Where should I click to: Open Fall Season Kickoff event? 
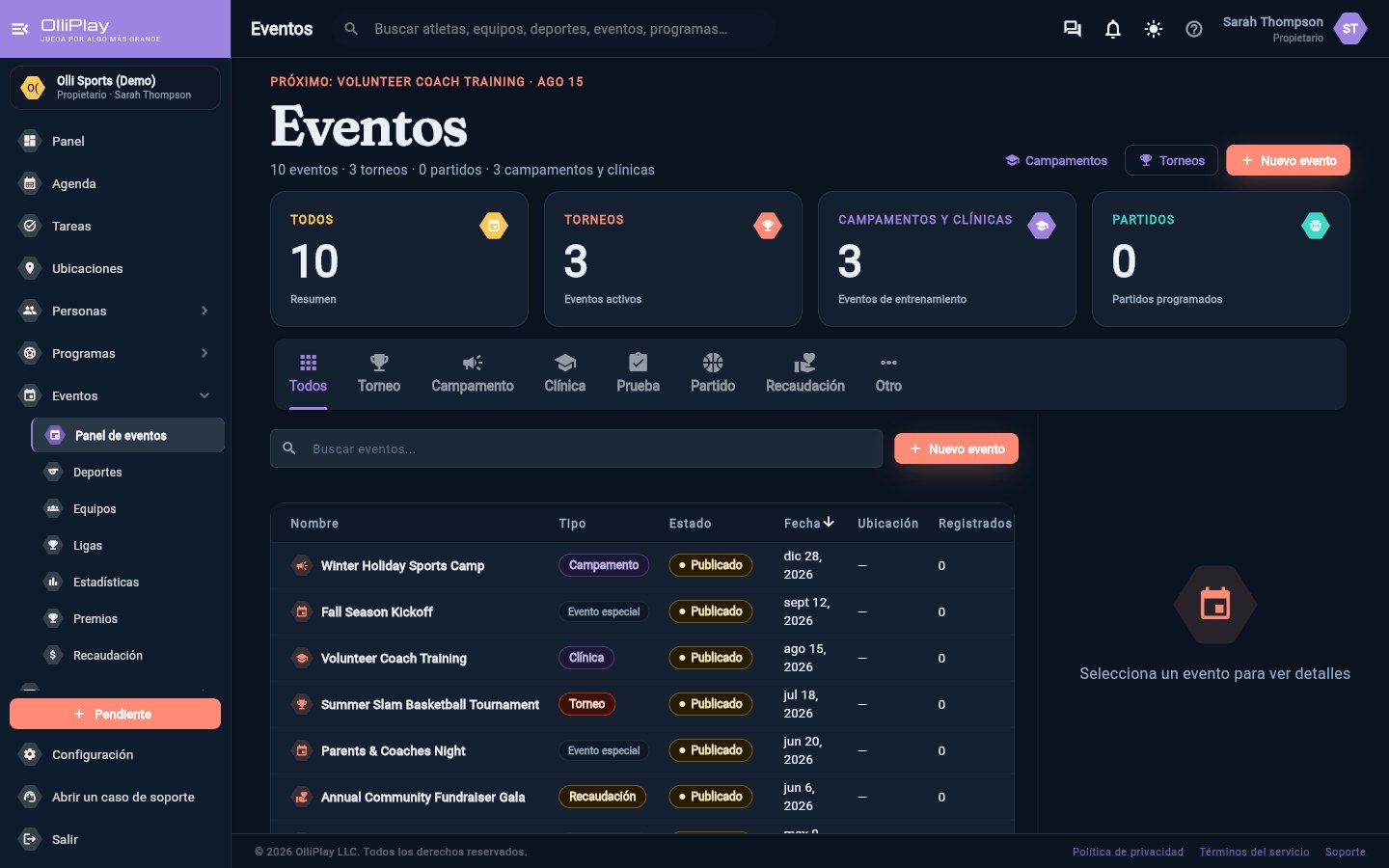click(x=376, y=611)
